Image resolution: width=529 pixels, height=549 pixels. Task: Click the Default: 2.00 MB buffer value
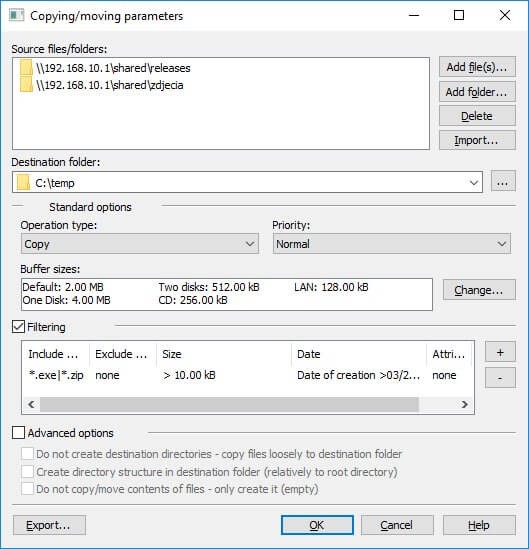63,287
